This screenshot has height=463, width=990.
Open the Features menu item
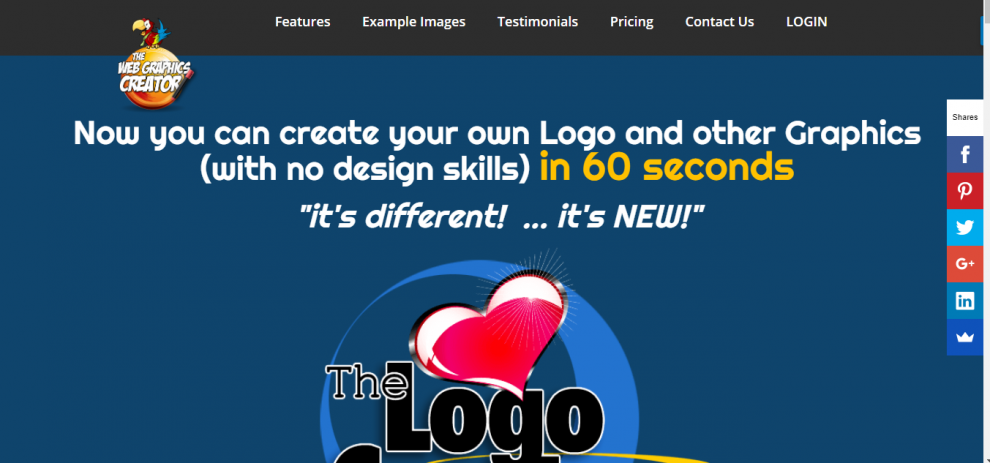[302, 21]
